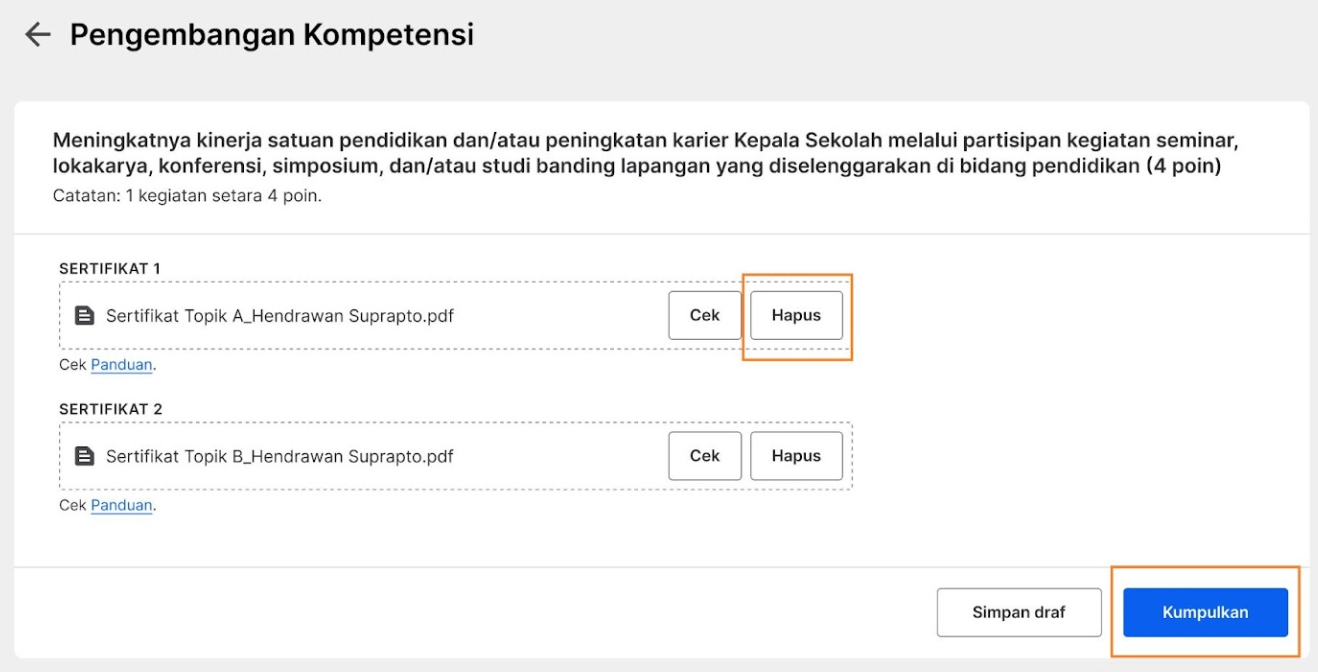
Task: Check Sertifikat 2 with the Cek button
Action: click(x=705, y=456)
